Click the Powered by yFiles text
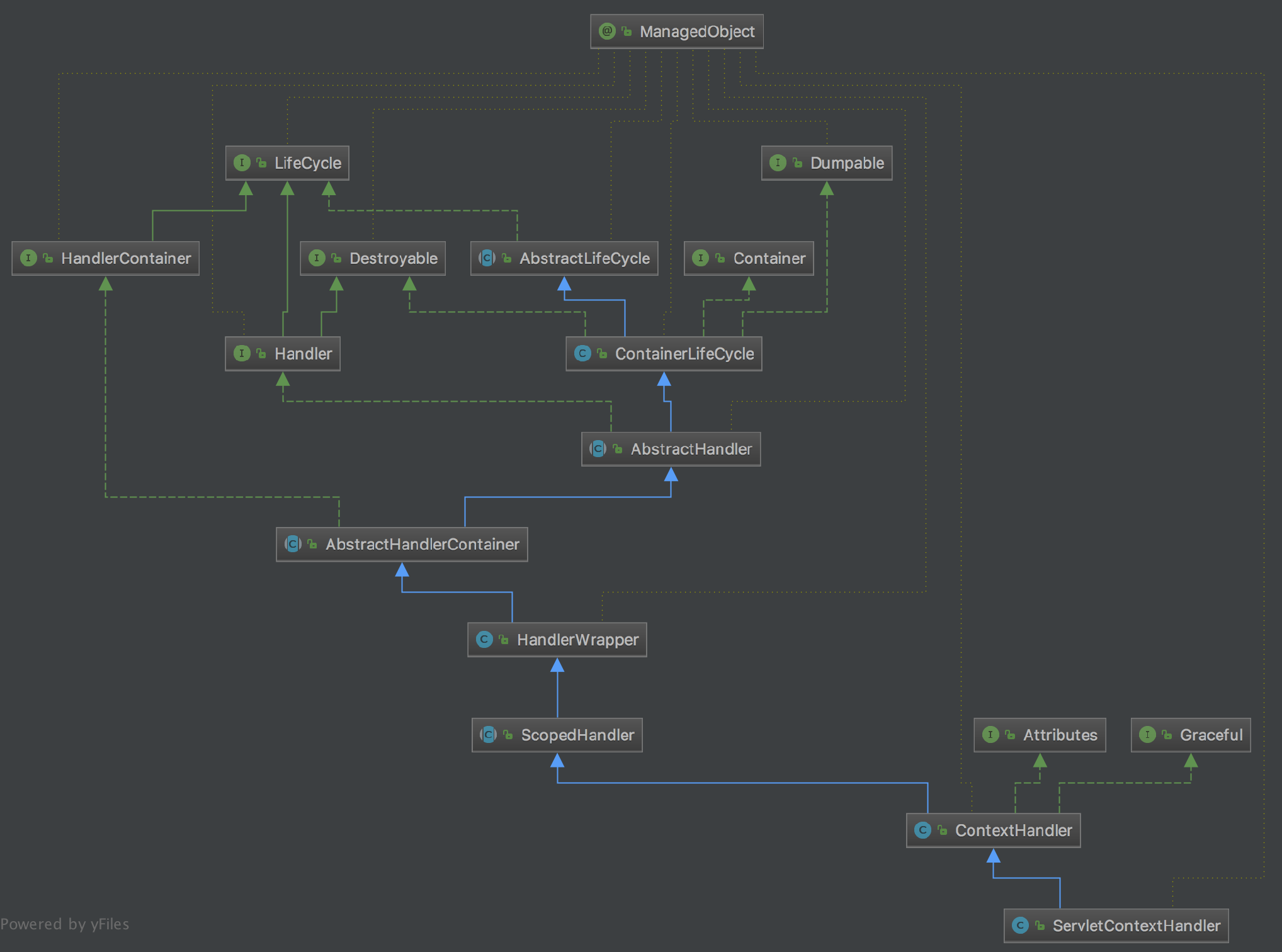The image size is (1282, 952). click(x=65, y=924)
